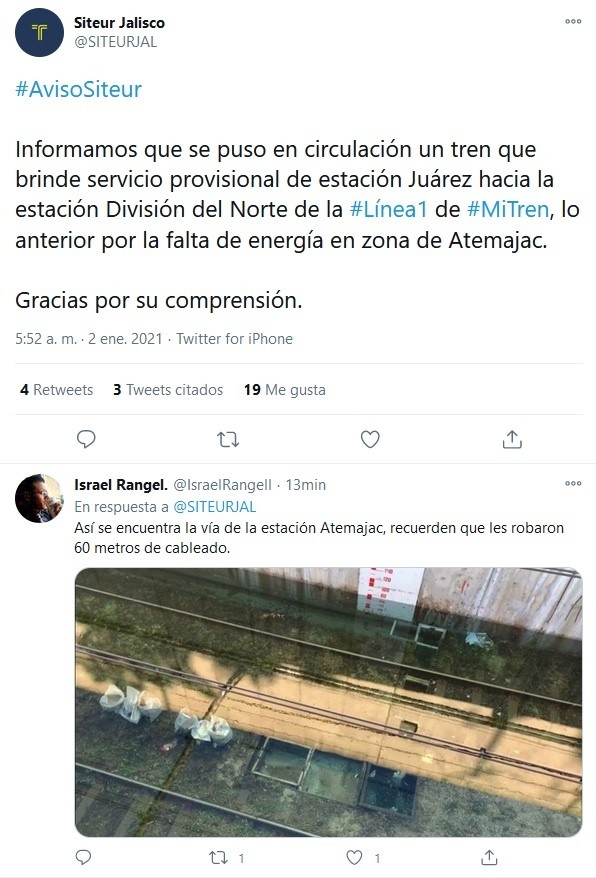Share Israel Rangel's reply tweet
Viewport: 596px width, 878px height.
489,857
